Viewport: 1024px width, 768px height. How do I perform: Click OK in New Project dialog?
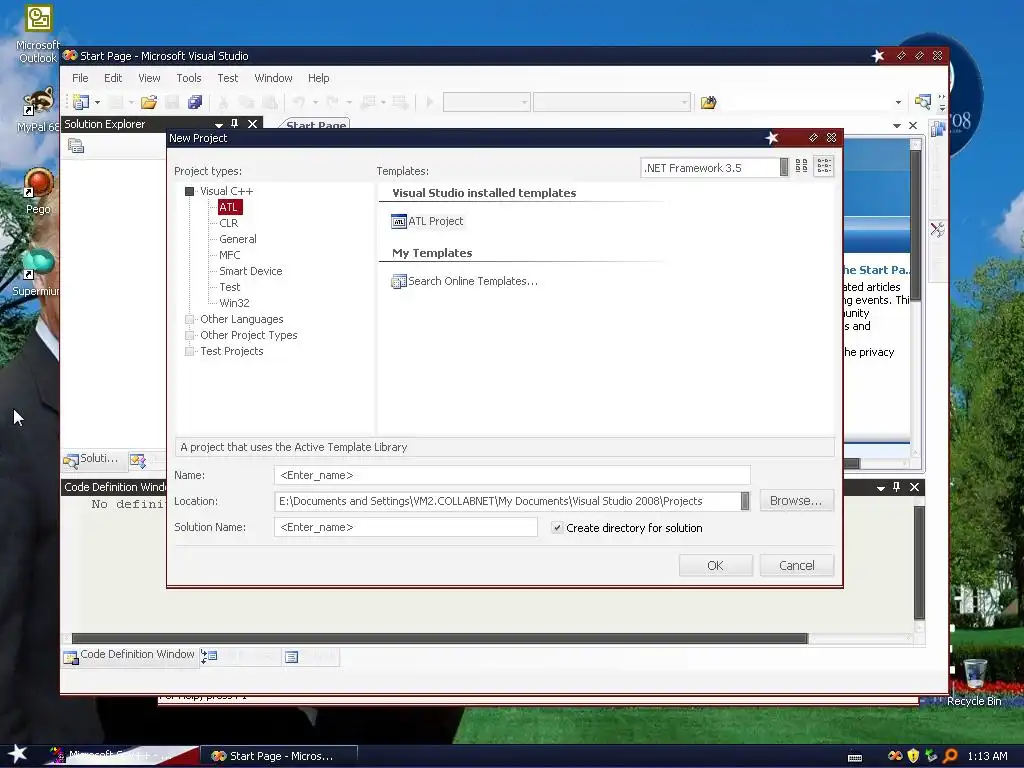[715, 566]
